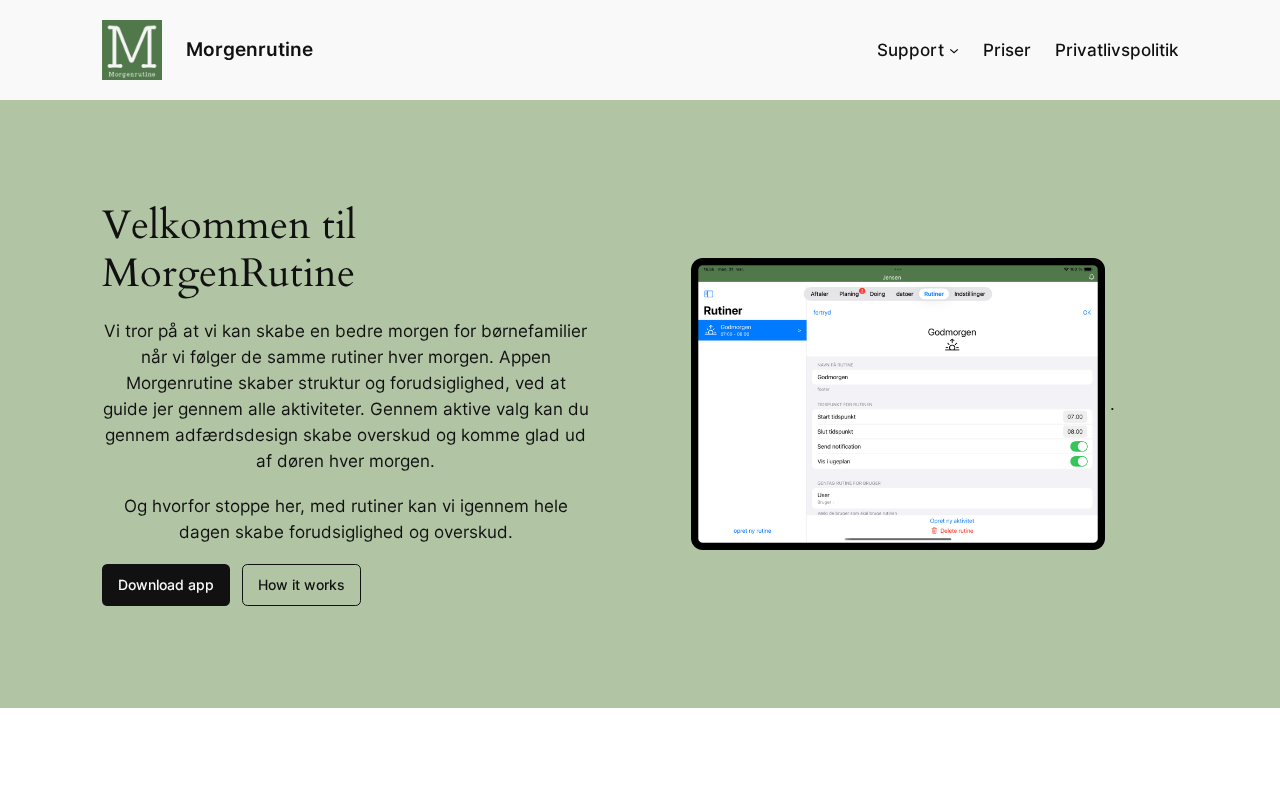Toggle the Vis i ugeplan switch
This screenshot has height=800, width=1280.
[x=1078, y=461]
